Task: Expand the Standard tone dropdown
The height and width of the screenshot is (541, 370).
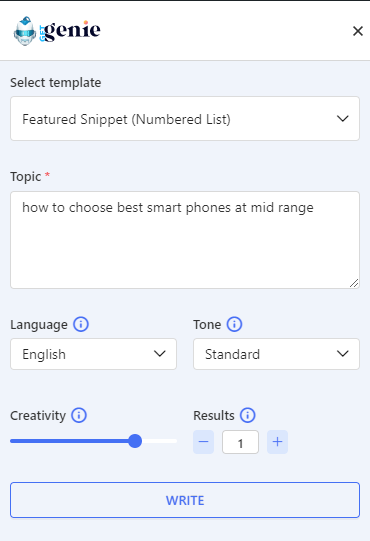Action: point(276,354)
